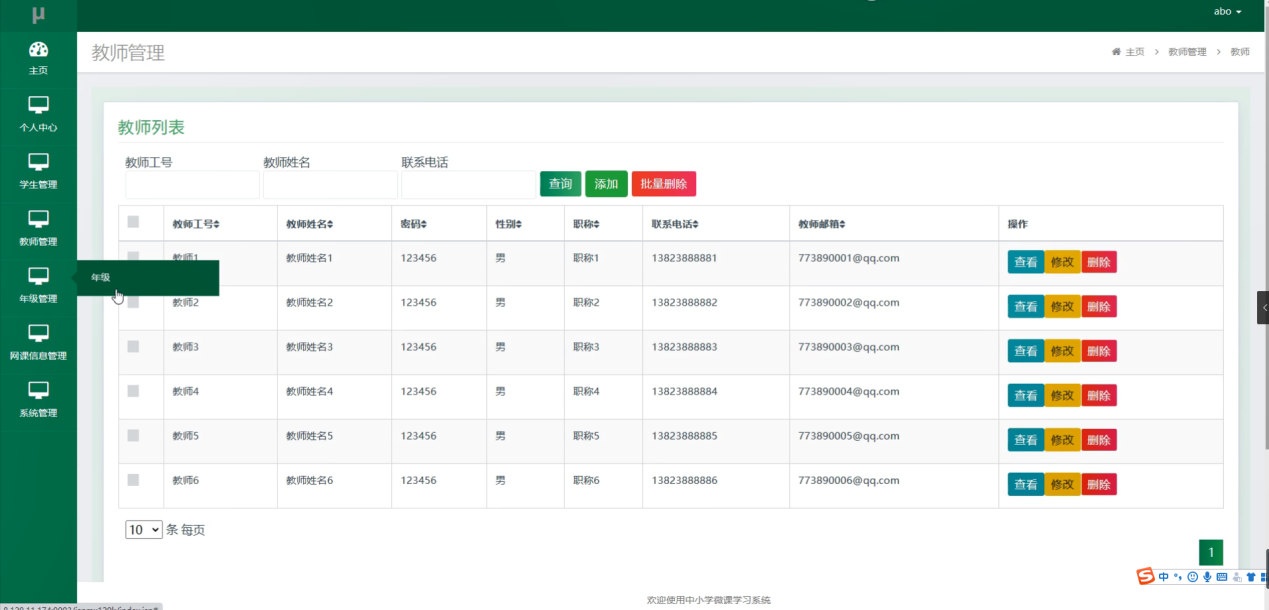Image resolution: width=1269 pixels, height=610 pixels.
Task: Tick the checkbox for row 教师6
Action: point(133,480)
